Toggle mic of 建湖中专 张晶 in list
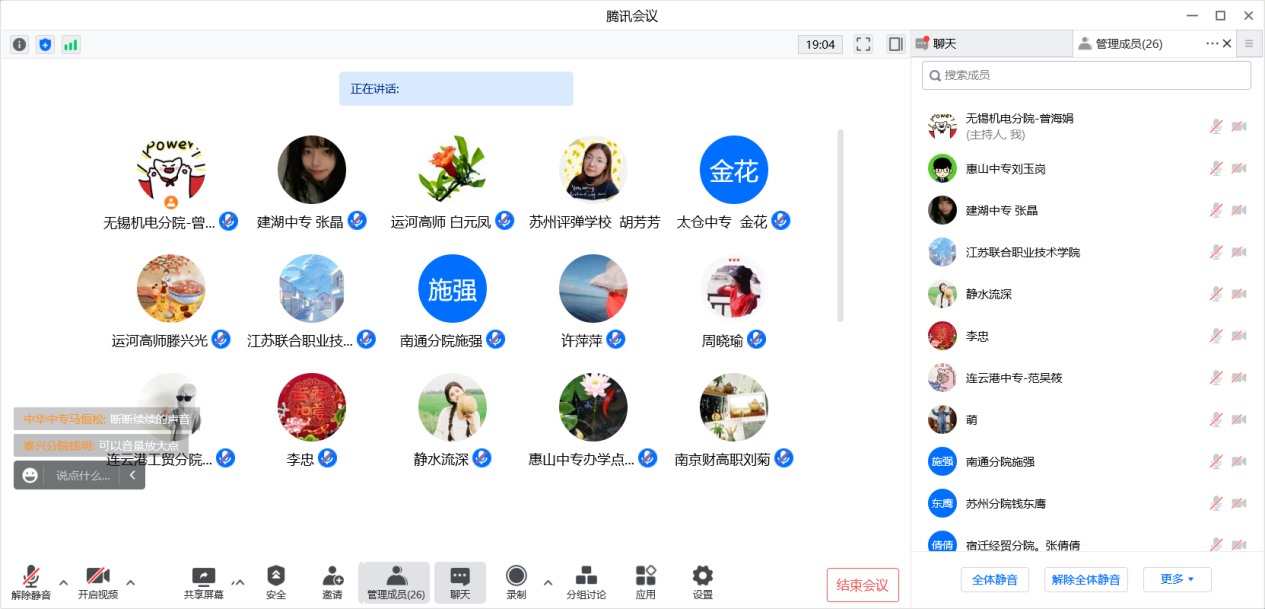 pos(1216,210)
